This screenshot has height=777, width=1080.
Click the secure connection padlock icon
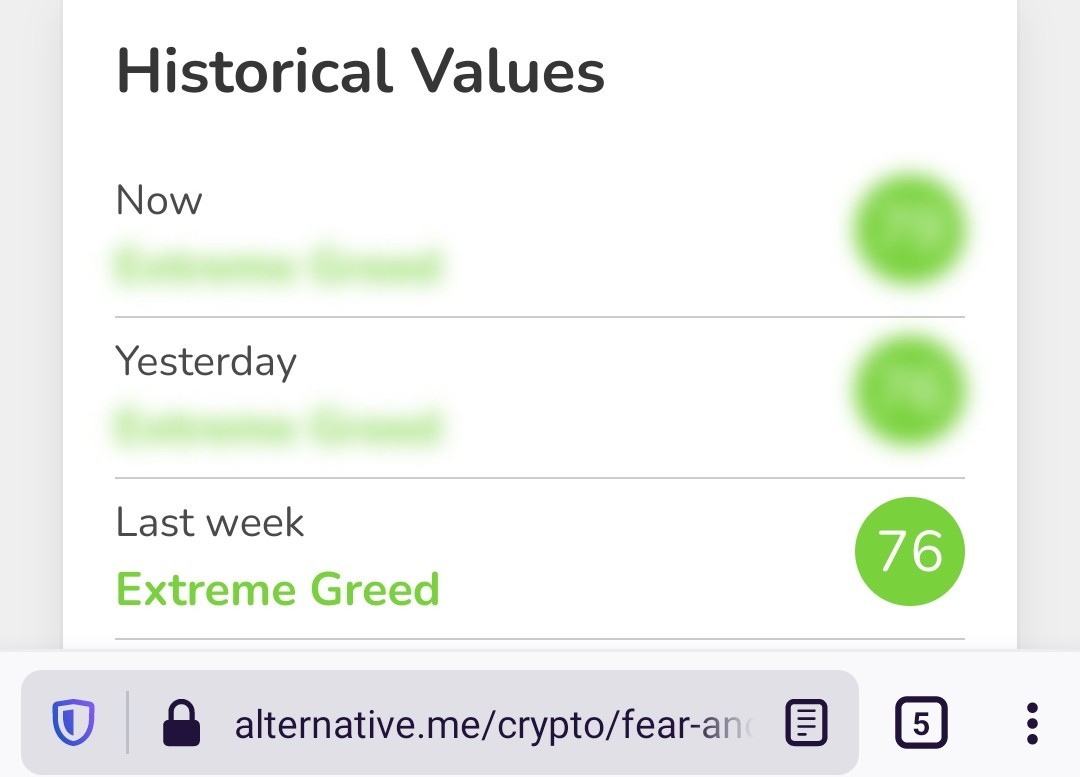(x=181, y=723)
